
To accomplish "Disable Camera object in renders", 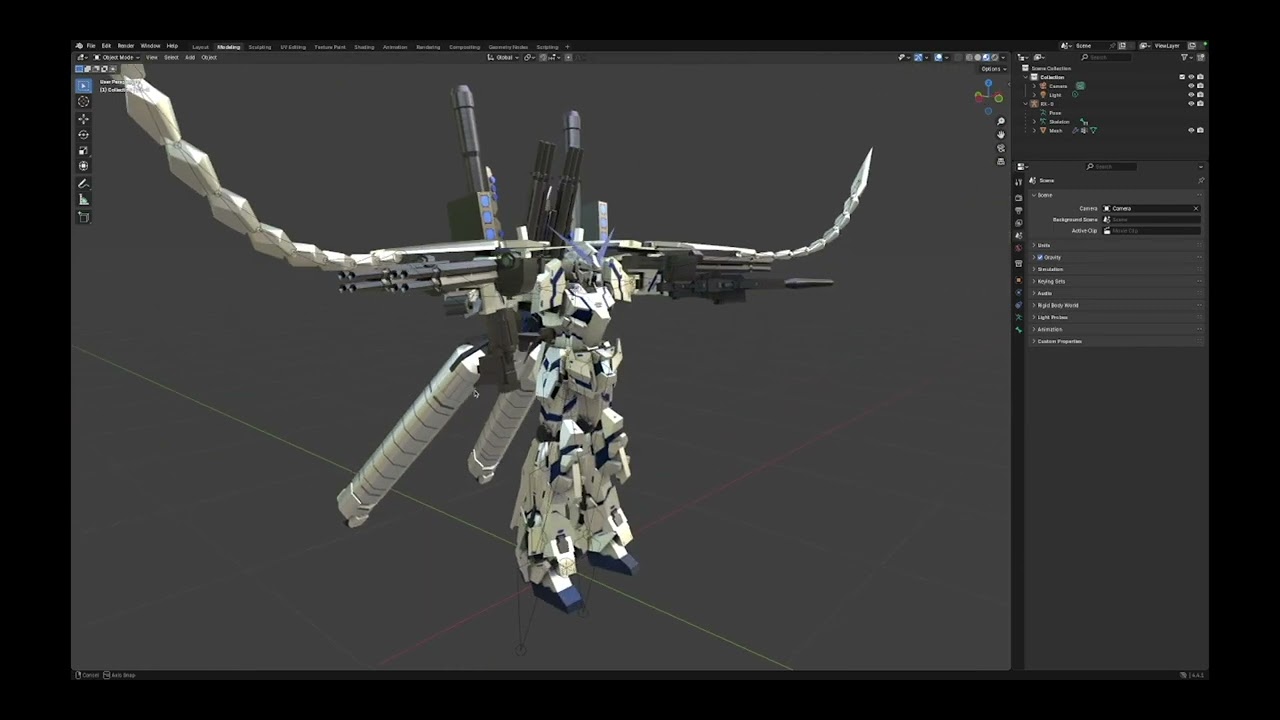I will tap(1200, 86).
